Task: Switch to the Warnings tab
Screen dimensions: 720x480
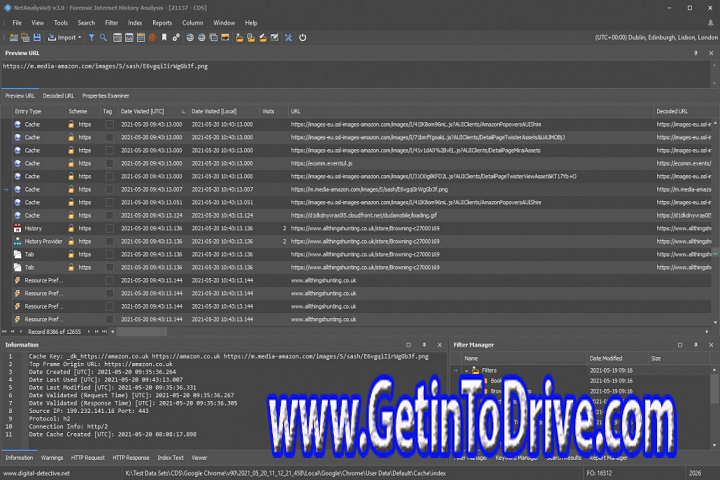Action: pyautogui.click(x=52, y=458)
